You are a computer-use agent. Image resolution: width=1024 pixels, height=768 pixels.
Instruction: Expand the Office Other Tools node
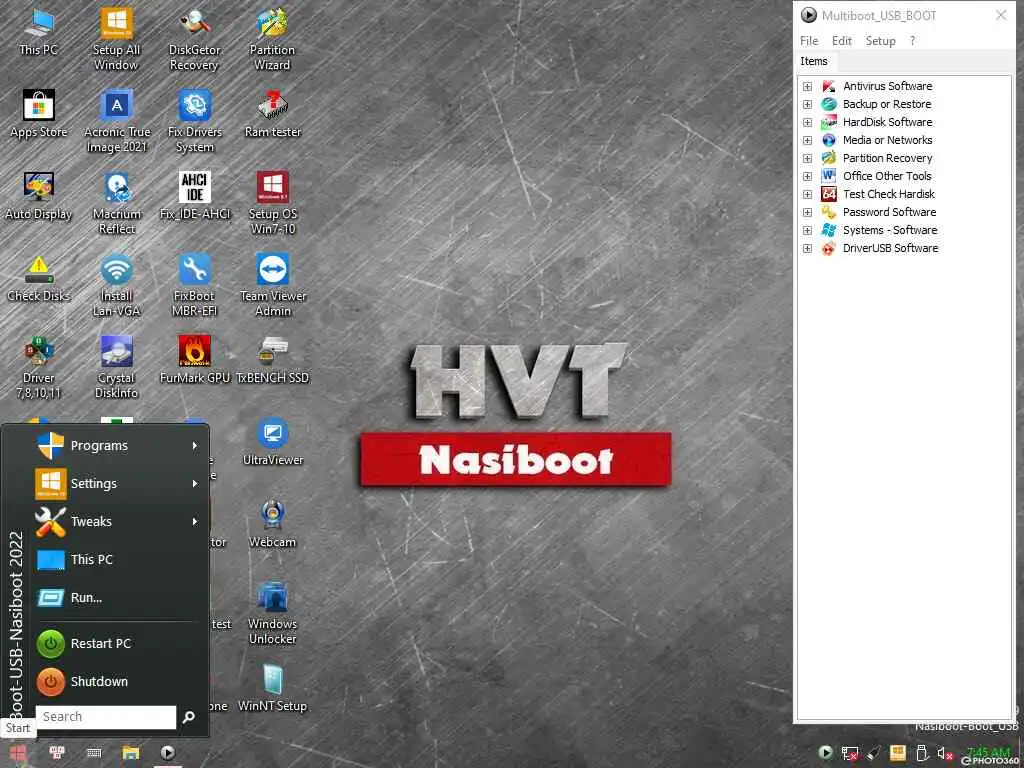[807, 176]
